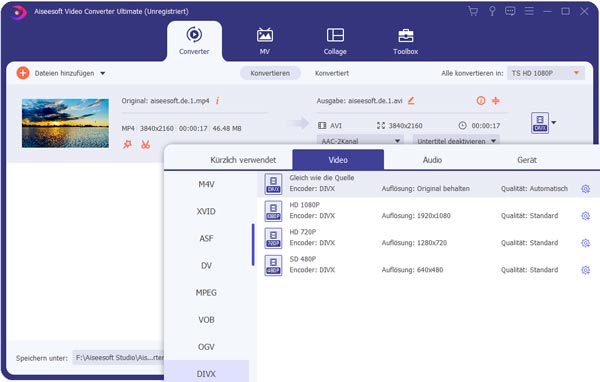Image resolution: width=600 pixels, height=382 pixels.
Task: Choose M4V in the format list
Action: pos(206,184)
